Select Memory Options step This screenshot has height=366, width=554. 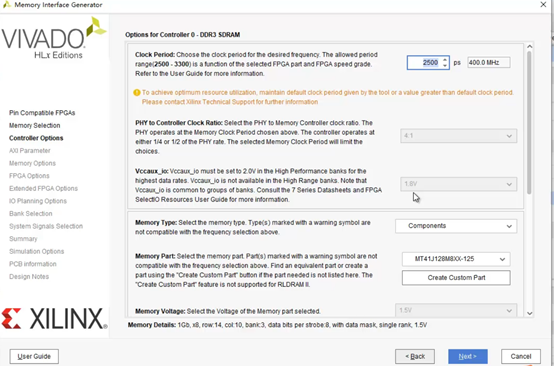[x=33, y=163]
